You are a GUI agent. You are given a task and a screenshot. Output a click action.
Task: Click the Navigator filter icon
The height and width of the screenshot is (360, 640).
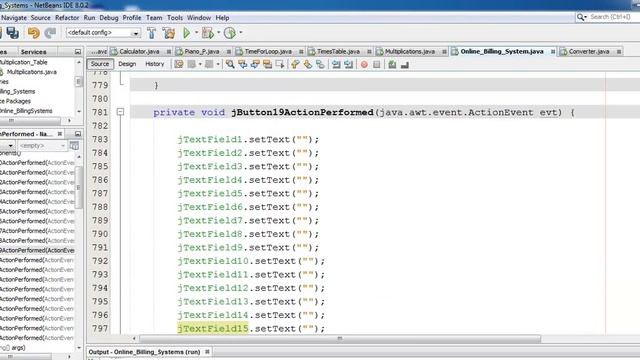coord(74,145)
